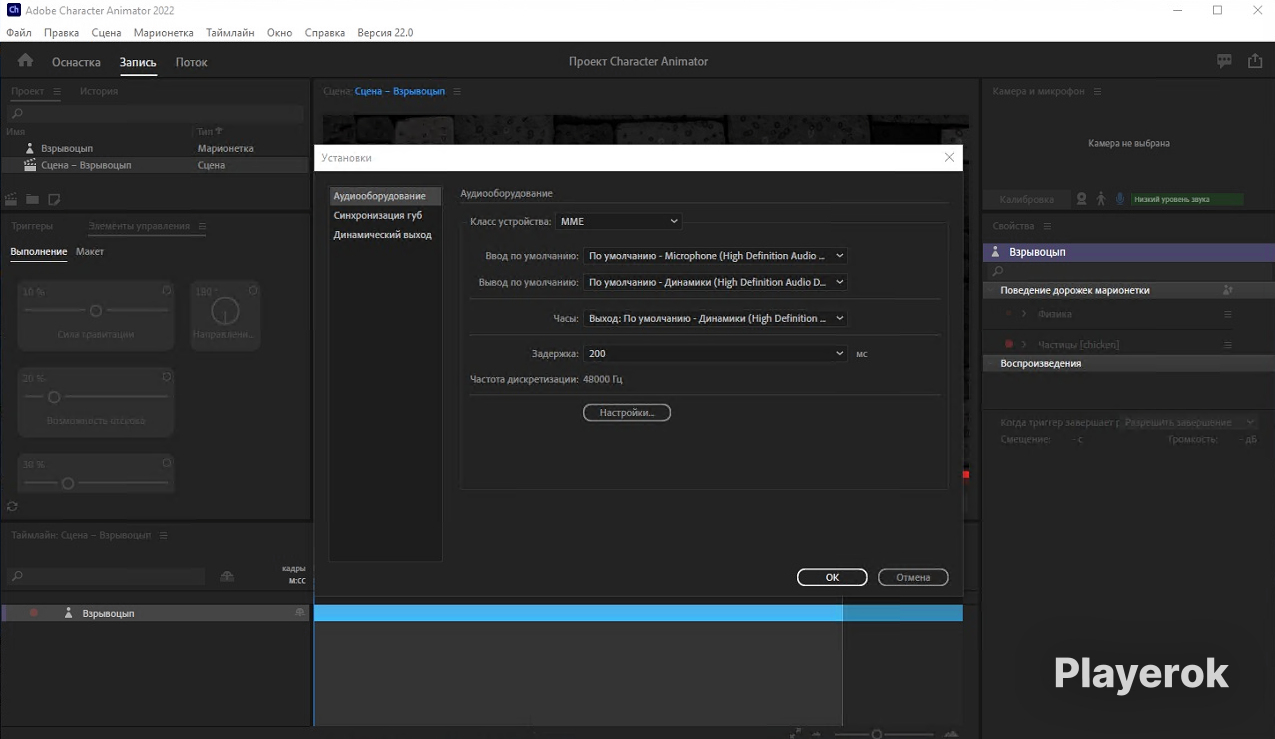Select Синхронизация губ in preferences list
1275x739 pixels.
pyautogui.click(x=377, y=215)
